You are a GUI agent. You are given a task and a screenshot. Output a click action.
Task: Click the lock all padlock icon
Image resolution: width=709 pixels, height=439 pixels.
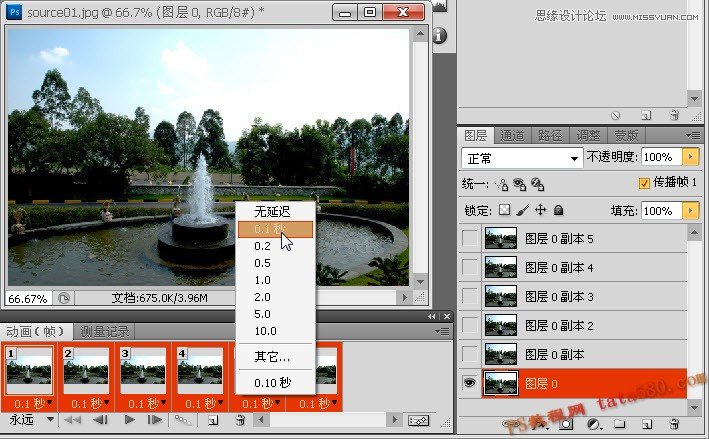click(559, 210)
